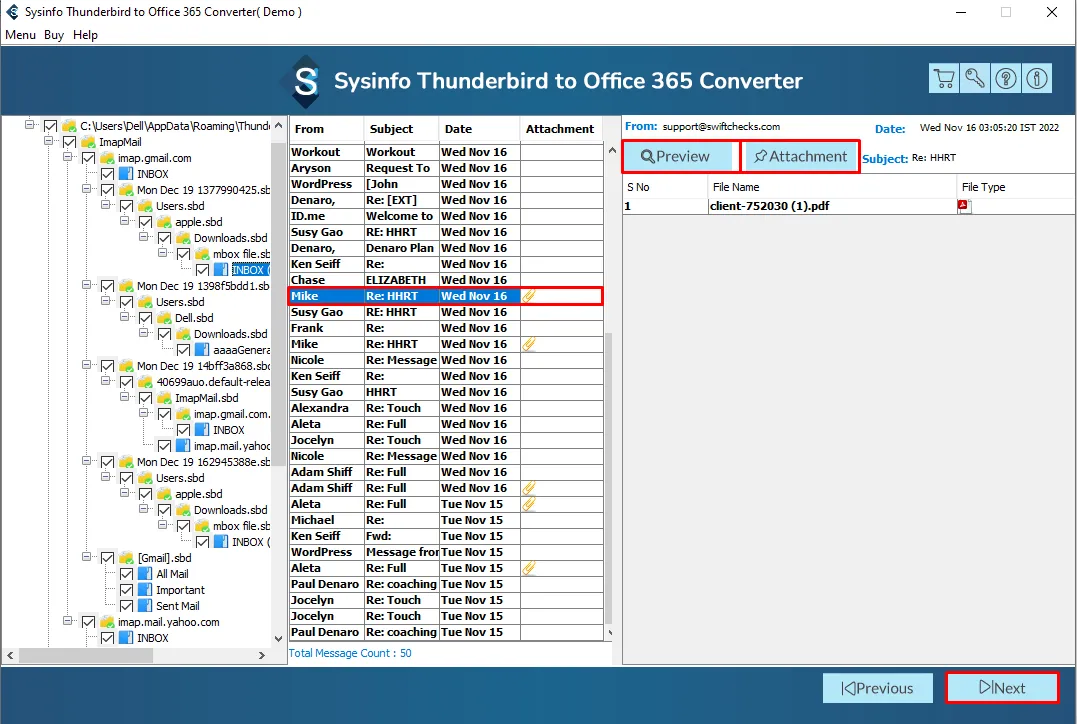This screenshot has width=1077, height=724.
Task: Click the Next button
Action: (x=1001, y=688)
